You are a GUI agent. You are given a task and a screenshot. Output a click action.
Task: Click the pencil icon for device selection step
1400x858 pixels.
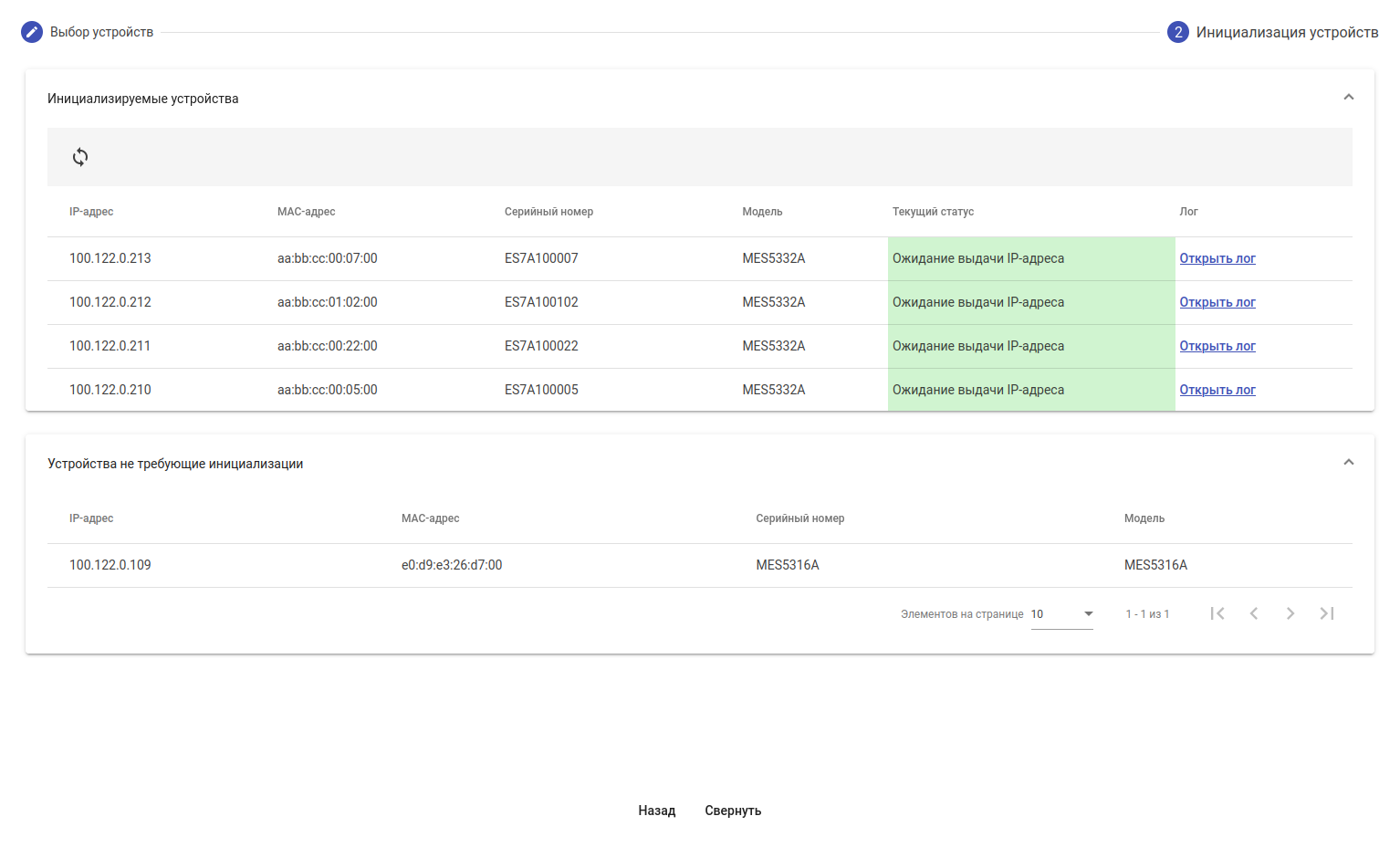click(32, 32)
